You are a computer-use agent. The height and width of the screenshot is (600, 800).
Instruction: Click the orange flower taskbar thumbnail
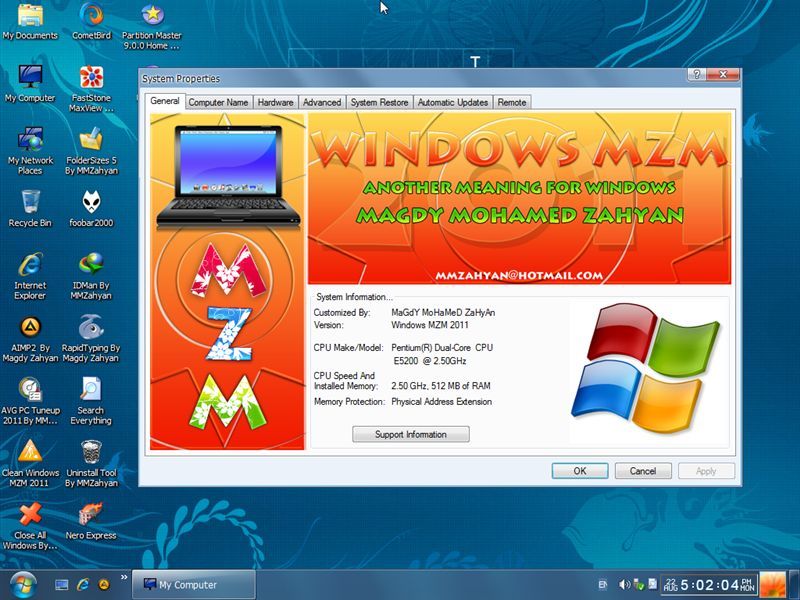(773, 585)
